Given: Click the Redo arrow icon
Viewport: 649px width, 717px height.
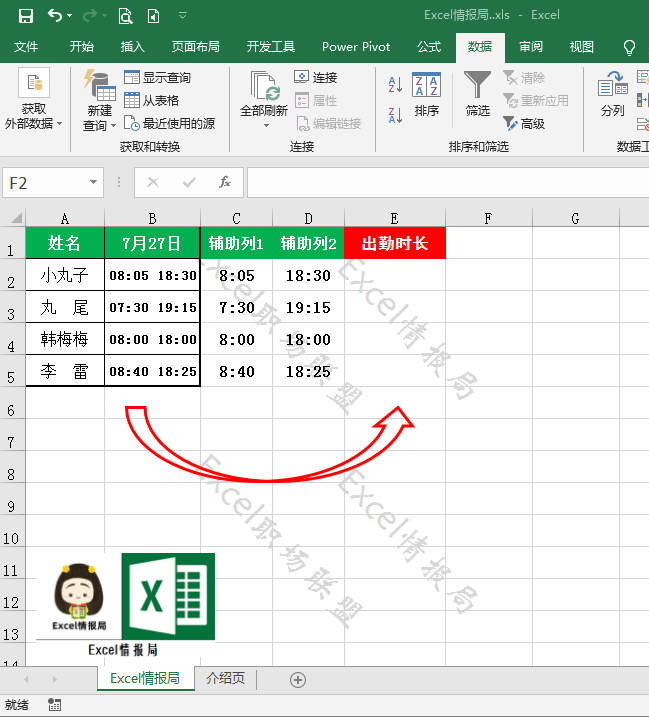Looking at the screenshot, I should click(x=90, y=16).
